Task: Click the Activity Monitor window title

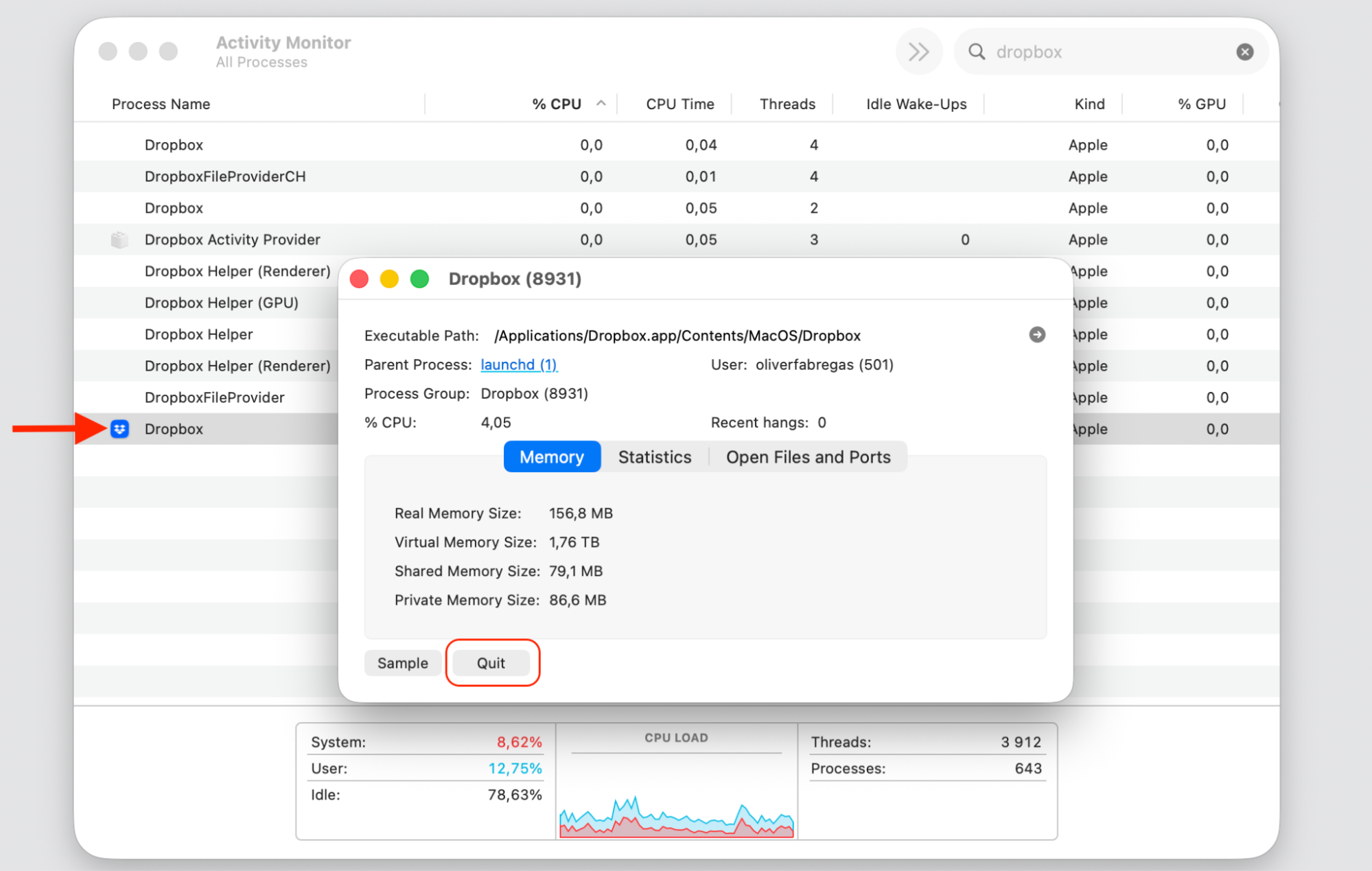Action: click(283, 43)
